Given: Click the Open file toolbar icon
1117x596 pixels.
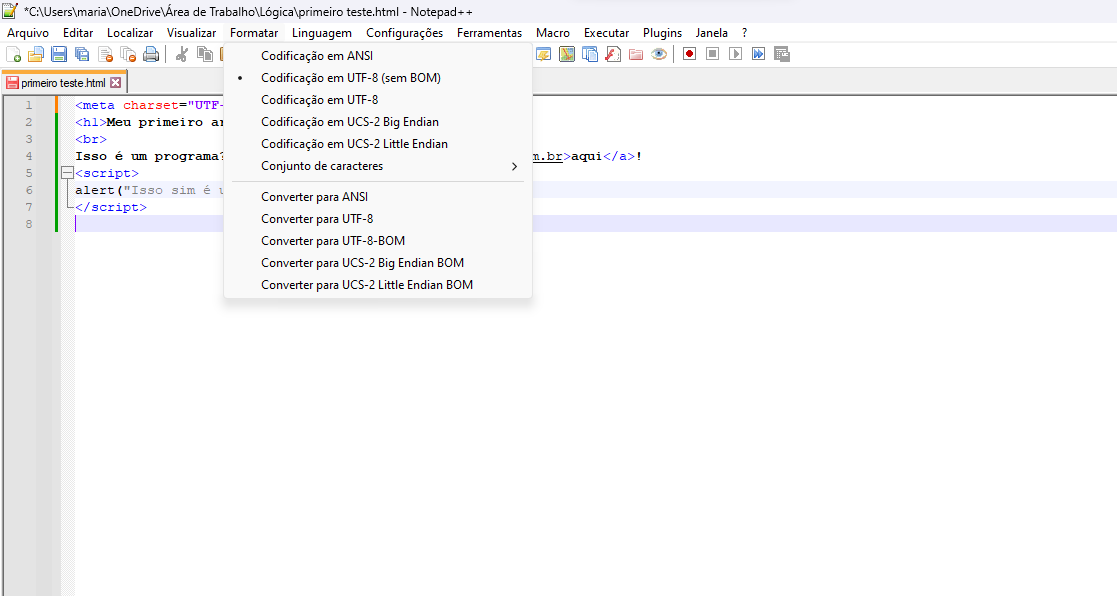Looking at the screenshot, I should pos(36,54).
